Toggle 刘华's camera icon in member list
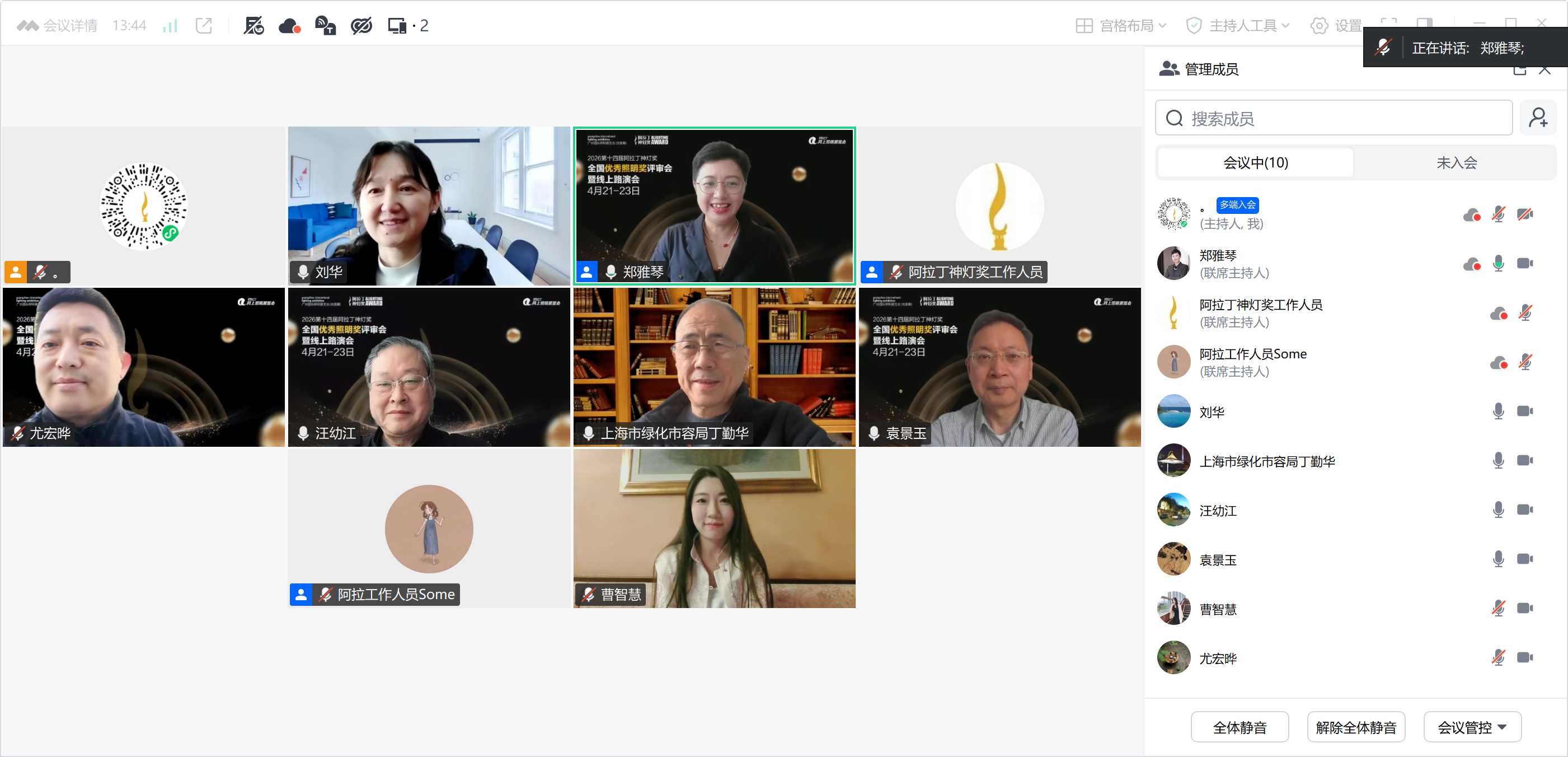The height and width of the screenshot is (757, 1568). (1525, 411)
